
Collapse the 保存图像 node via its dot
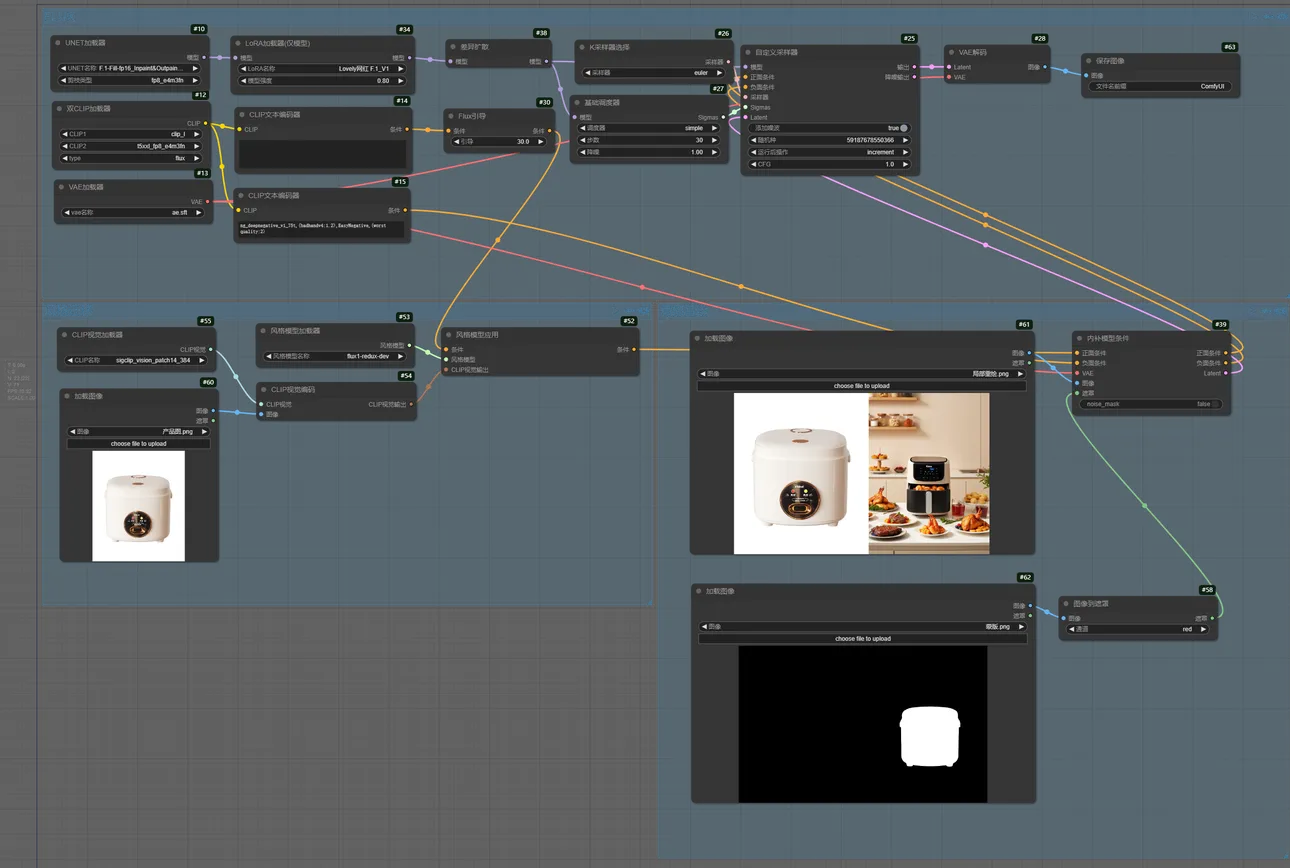(x=1089, y=61)
